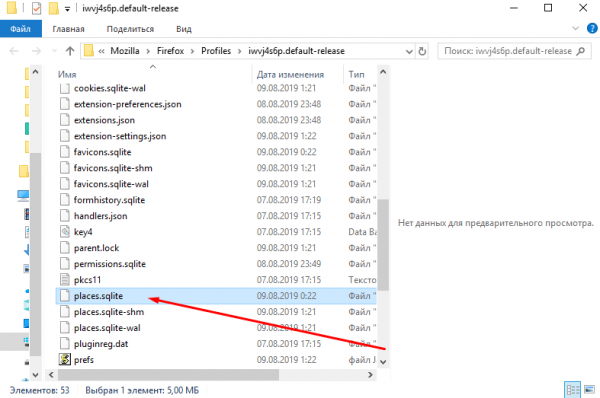
Task: Click the Data Ba type cell of key4
Action: 362,232
